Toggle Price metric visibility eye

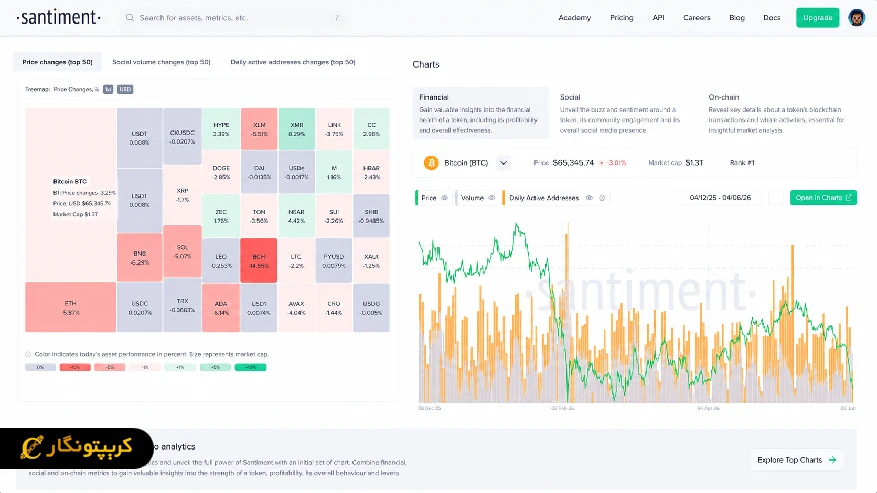pos(445,198)
